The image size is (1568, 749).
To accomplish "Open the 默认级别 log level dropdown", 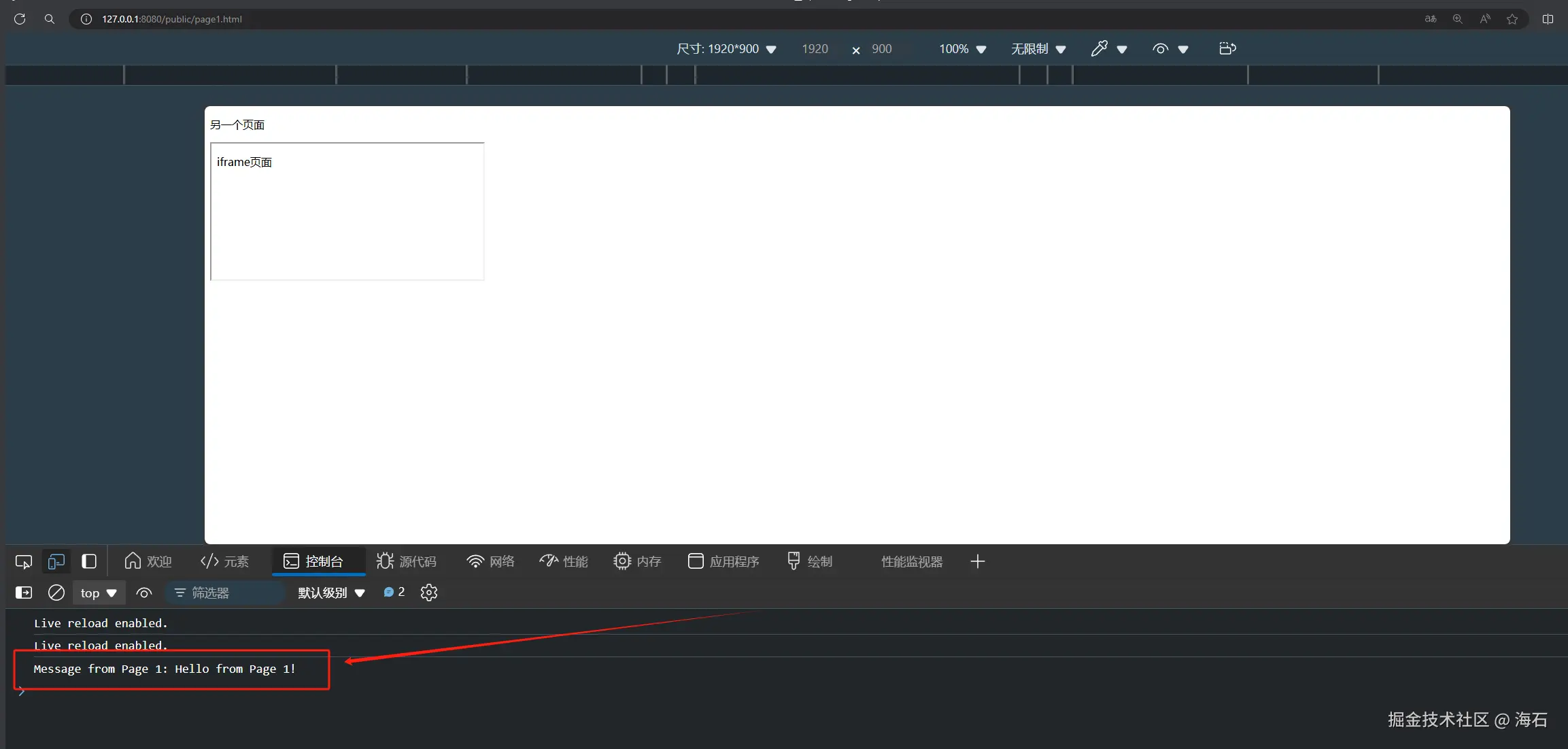I will (x=330, y=593).
